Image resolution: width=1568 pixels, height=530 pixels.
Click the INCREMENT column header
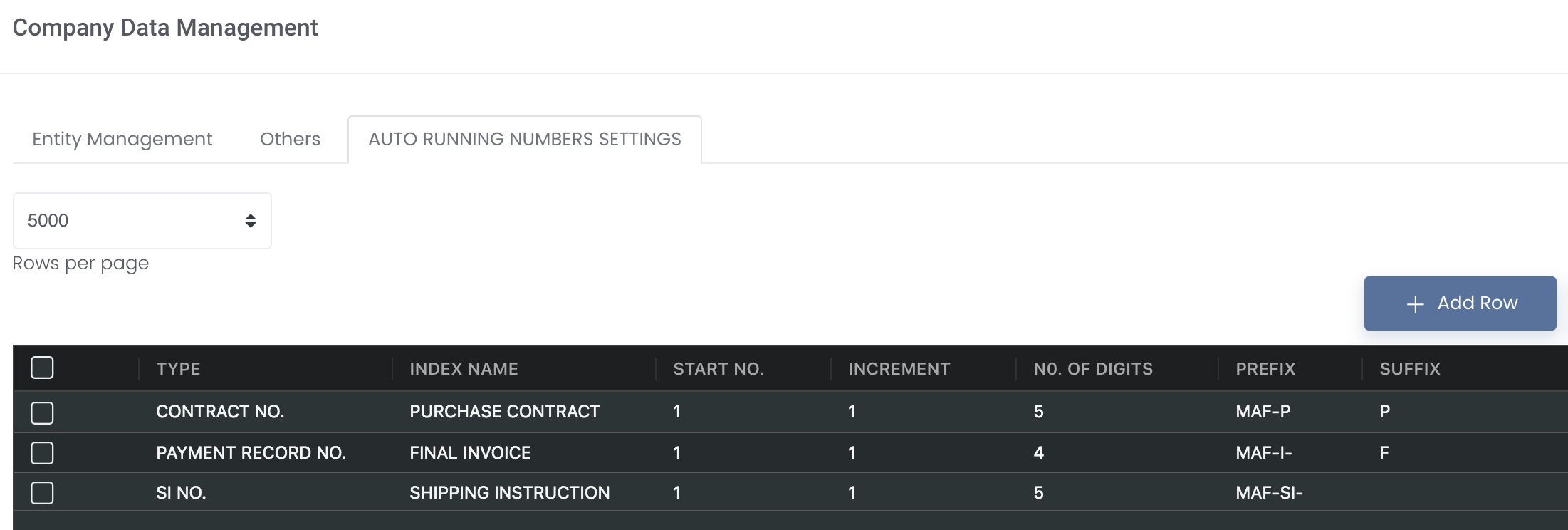(899, 369)
